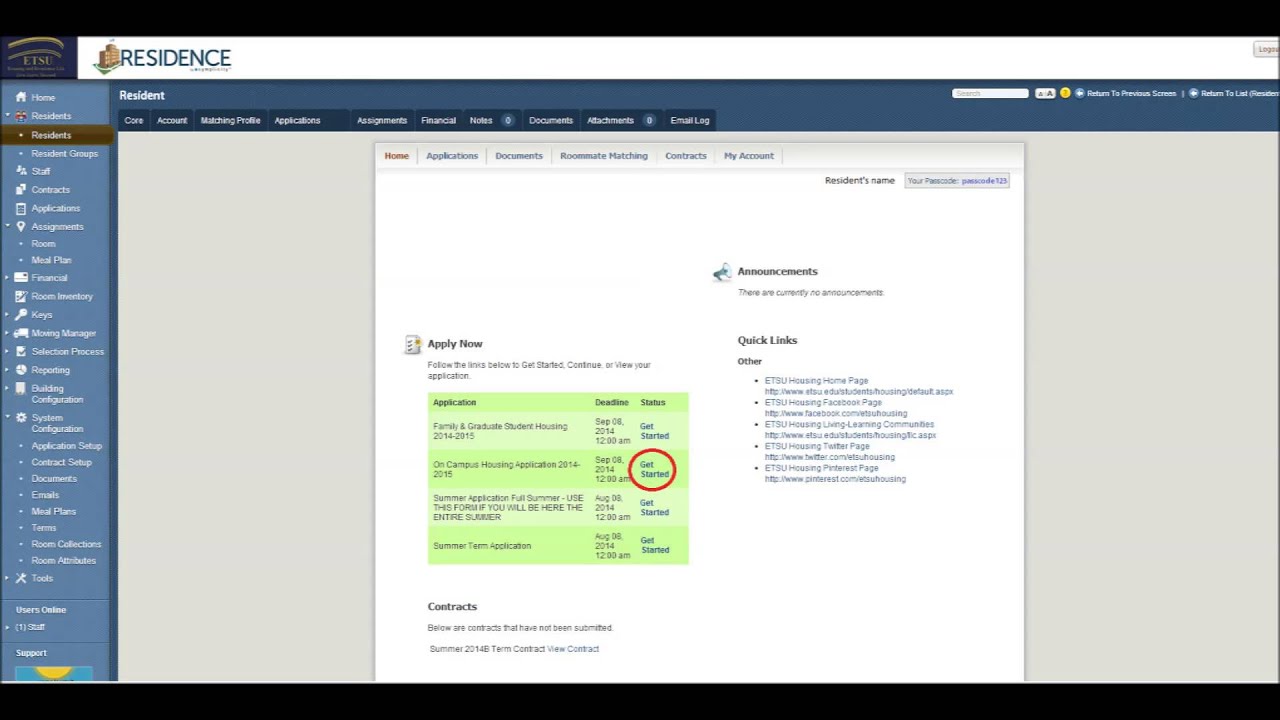Viewport: 1280px width, 720px height.
Task: Click the ETSU logo in top corner
Action: click(x=36, y=58)
